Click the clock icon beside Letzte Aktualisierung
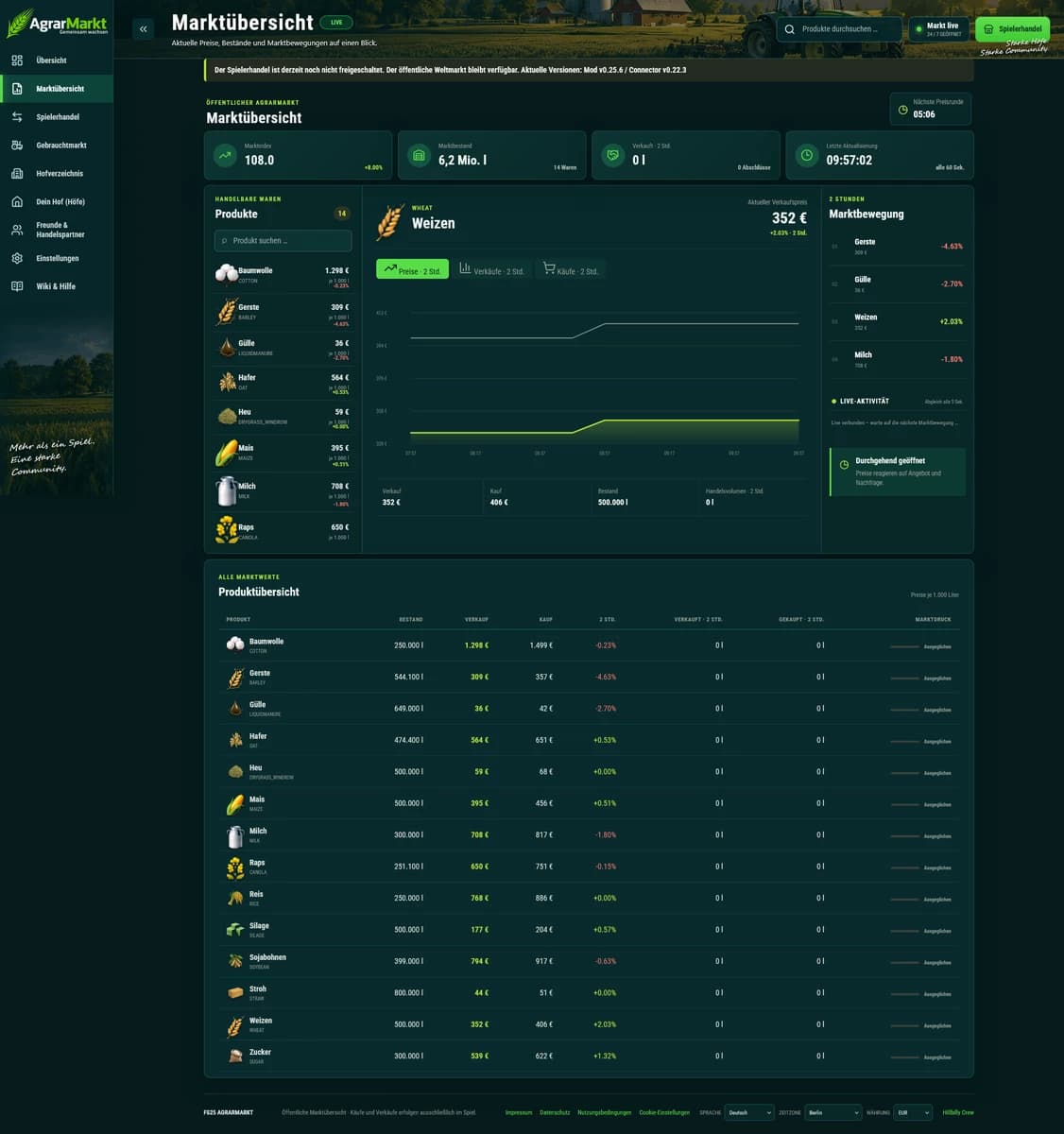Screen dimensions: 1064x1134 807,155
